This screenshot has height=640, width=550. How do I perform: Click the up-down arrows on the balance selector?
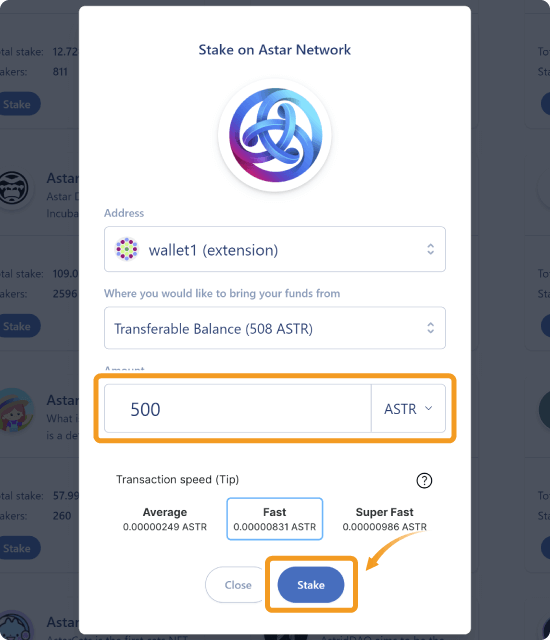tap(430, 328)
